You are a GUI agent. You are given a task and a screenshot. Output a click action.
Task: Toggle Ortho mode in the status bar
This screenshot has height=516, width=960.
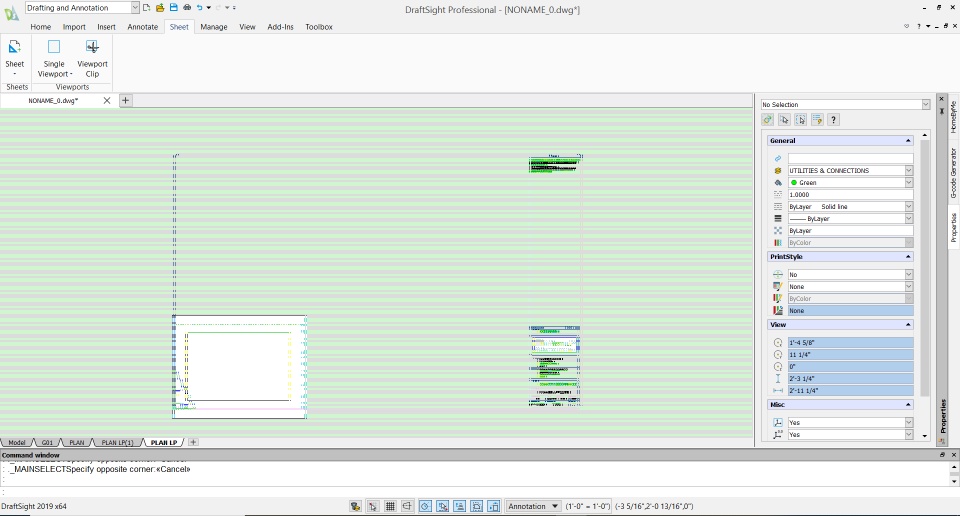tap(407, 506)
